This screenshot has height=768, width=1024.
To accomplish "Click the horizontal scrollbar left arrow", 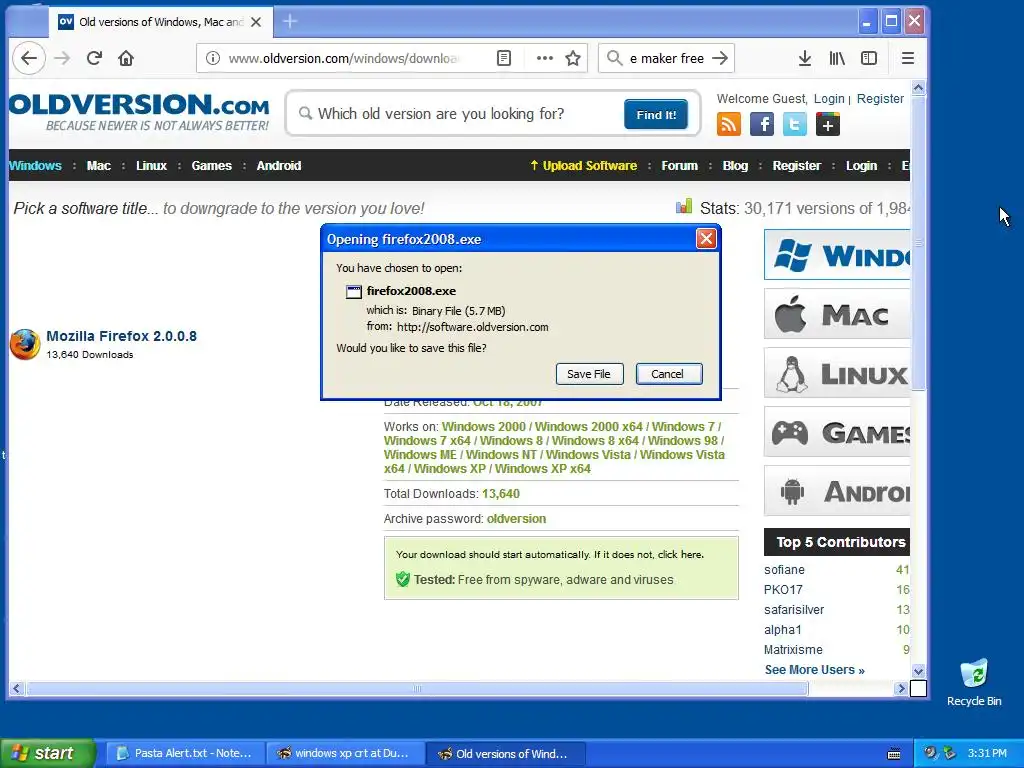I will 16,688.
